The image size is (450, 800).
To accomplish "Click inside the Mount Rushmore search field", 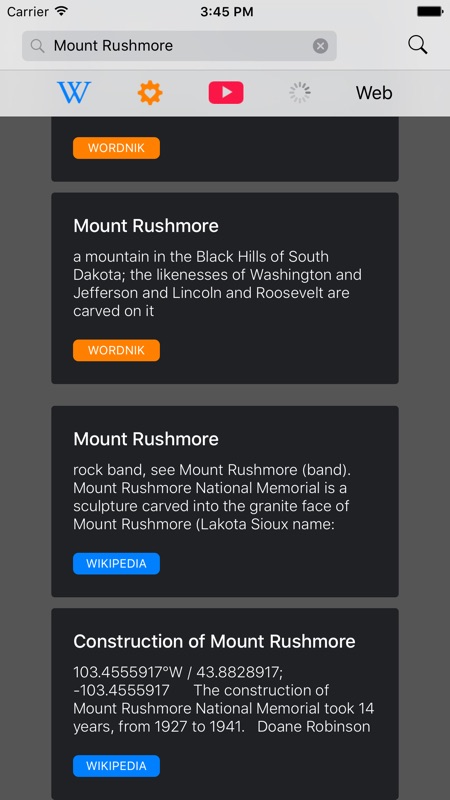I will tap(179, 46).
